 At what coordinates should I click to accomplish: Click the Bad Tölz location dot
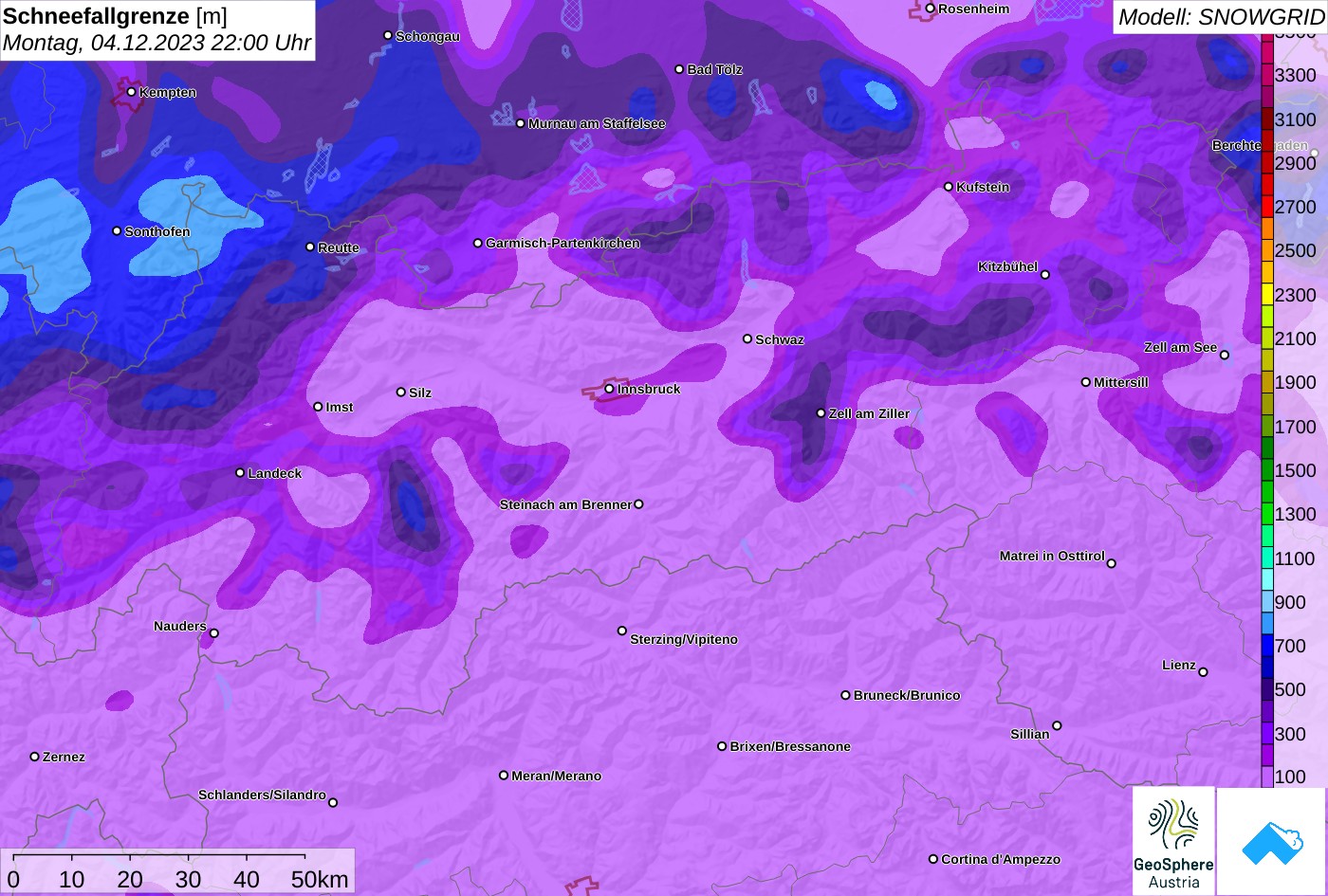pyautogui.click(x=679, y=69)
